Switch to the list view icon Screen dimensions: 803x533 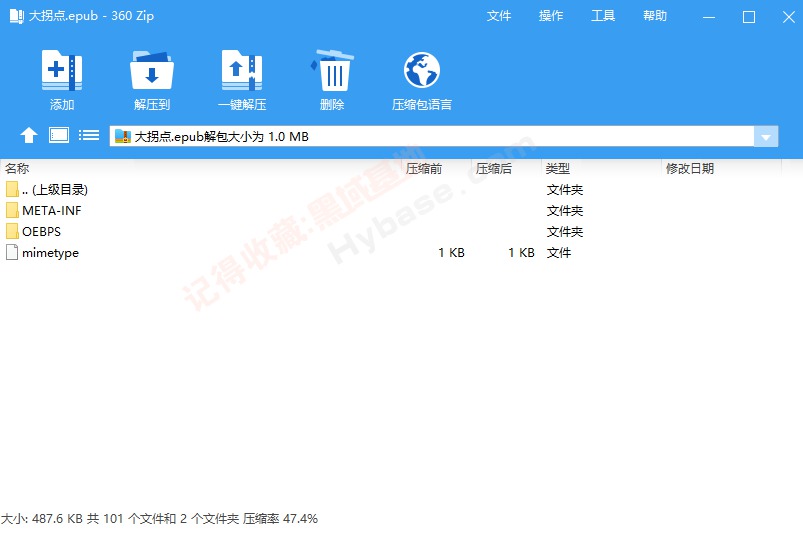pos(89,135)
